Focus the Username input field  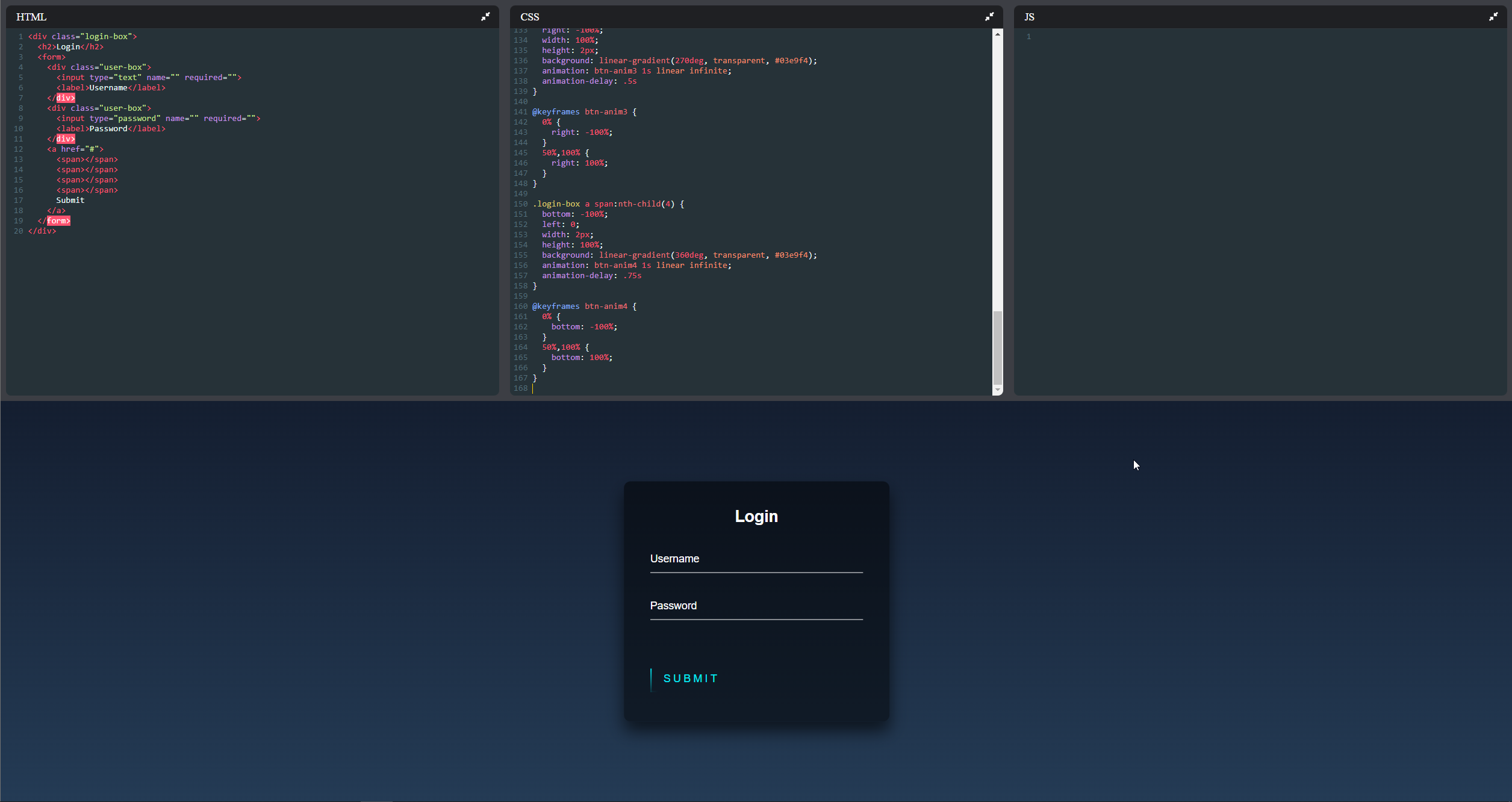point(756,559)
